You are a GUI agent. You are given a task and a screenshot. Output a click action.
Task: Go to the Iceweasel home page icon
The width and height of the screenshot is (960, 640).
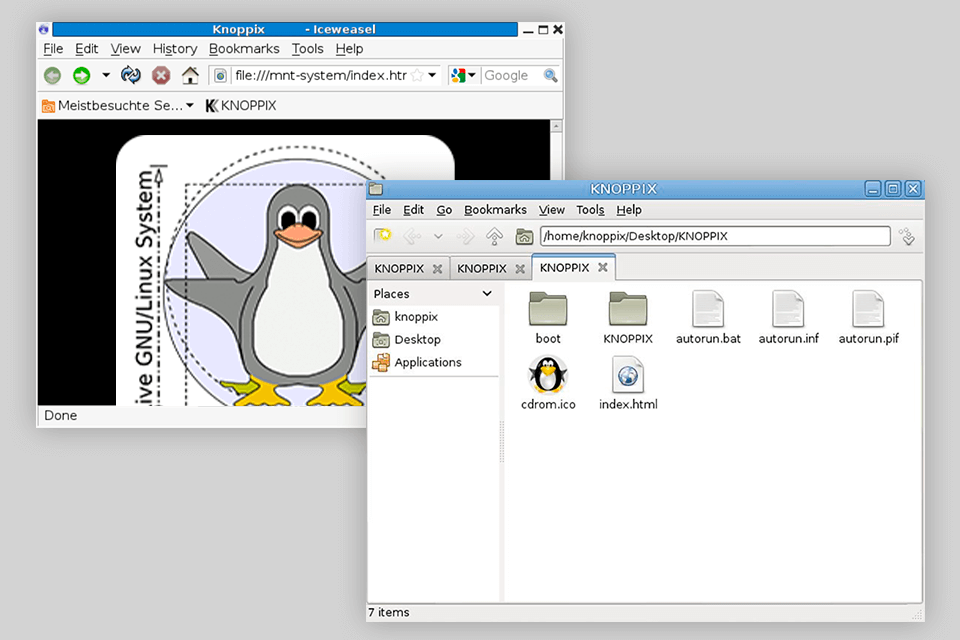tap(190, 75)
